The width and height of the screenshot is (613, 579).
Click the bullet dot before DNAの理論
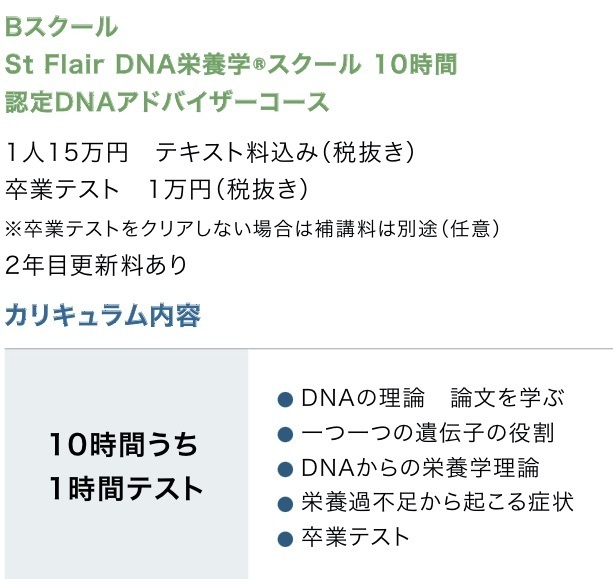[x=284, y=400]
